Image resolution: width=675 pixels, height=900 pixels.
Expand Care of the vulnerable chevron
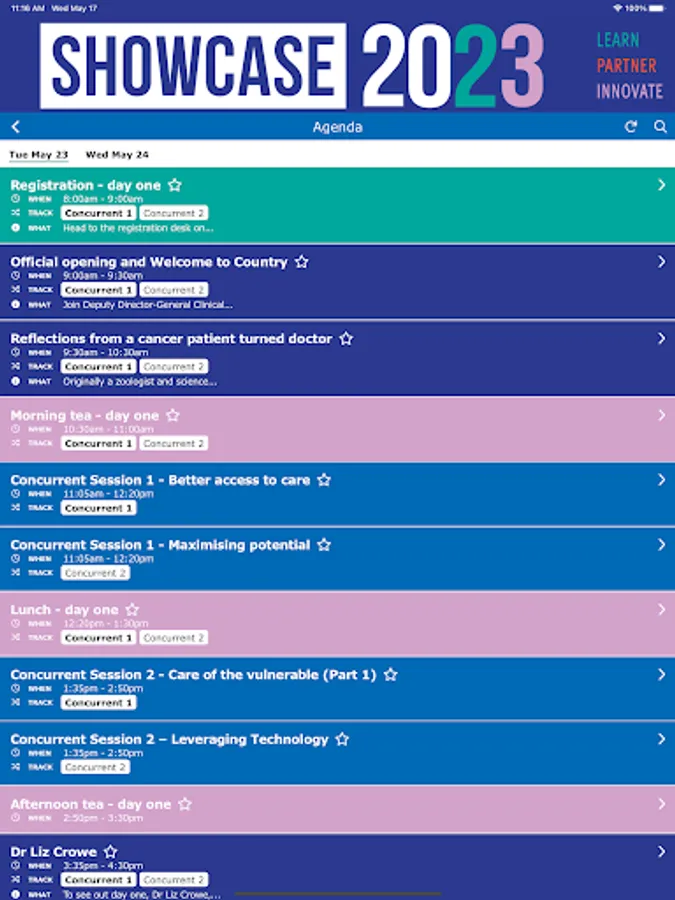pos(661,674)
